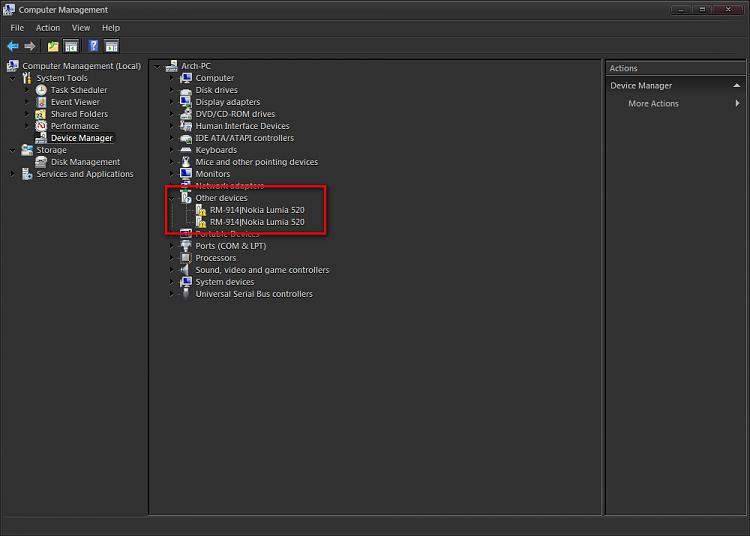Viewport: 750px width, 536px height.
Task: Toggle the Show/Hide Action Pane icon
Action: [x=111, y=46]
